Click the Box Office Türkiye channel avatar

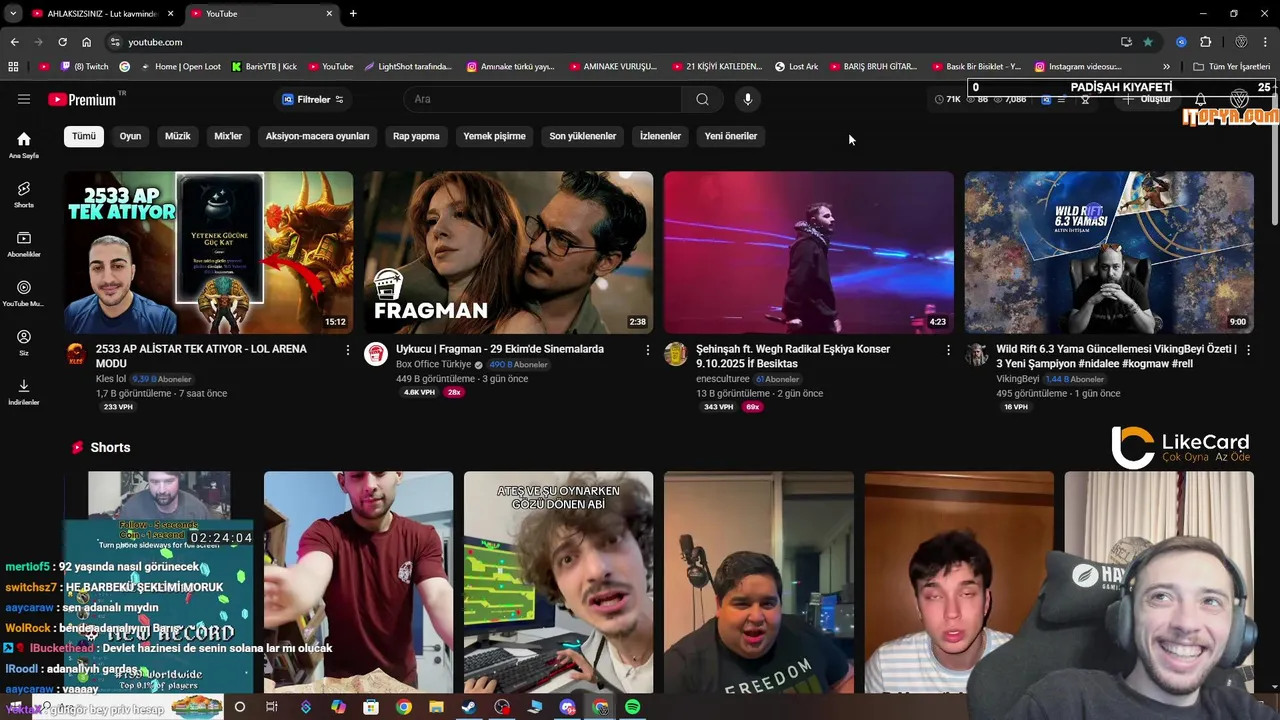click(x=376, y=354)
